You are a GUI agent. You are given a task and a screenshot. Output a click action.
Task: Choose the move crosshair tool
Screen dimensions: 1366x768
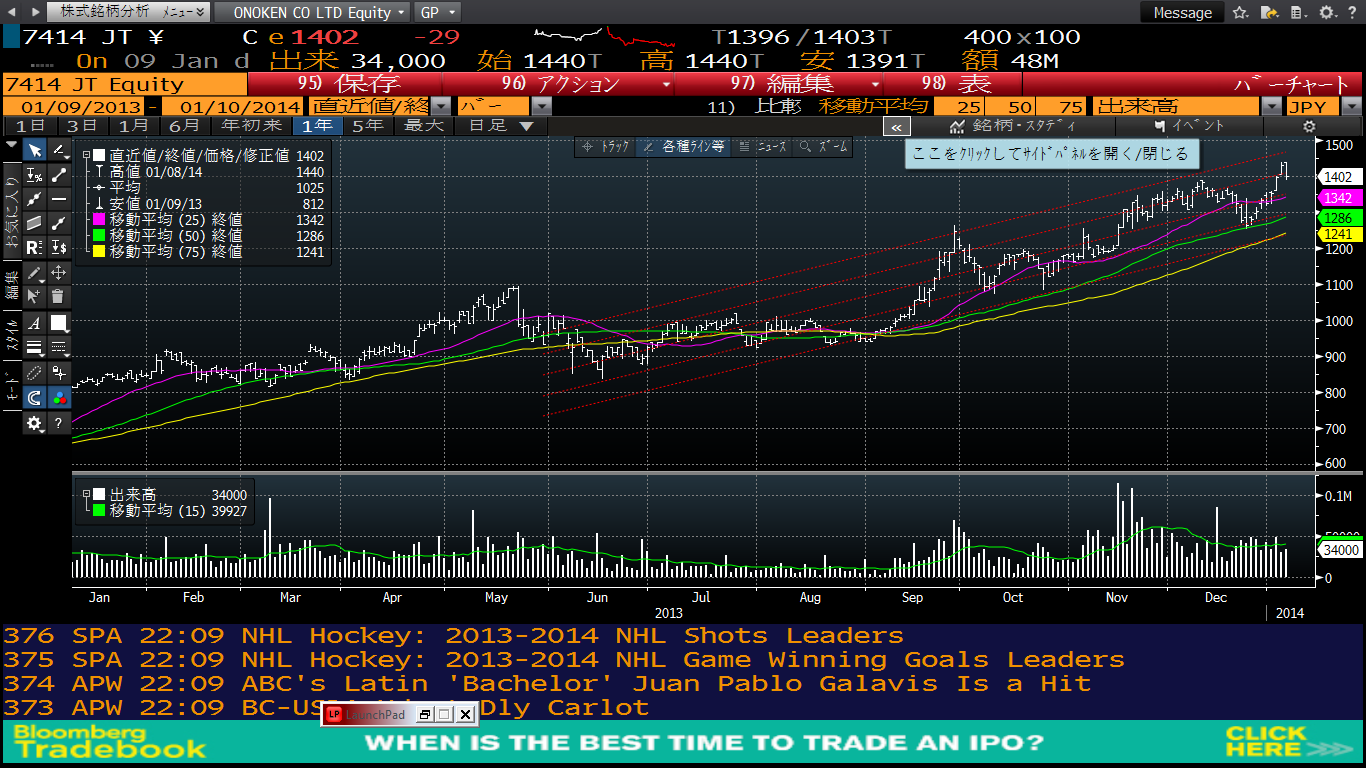[59, 272]
